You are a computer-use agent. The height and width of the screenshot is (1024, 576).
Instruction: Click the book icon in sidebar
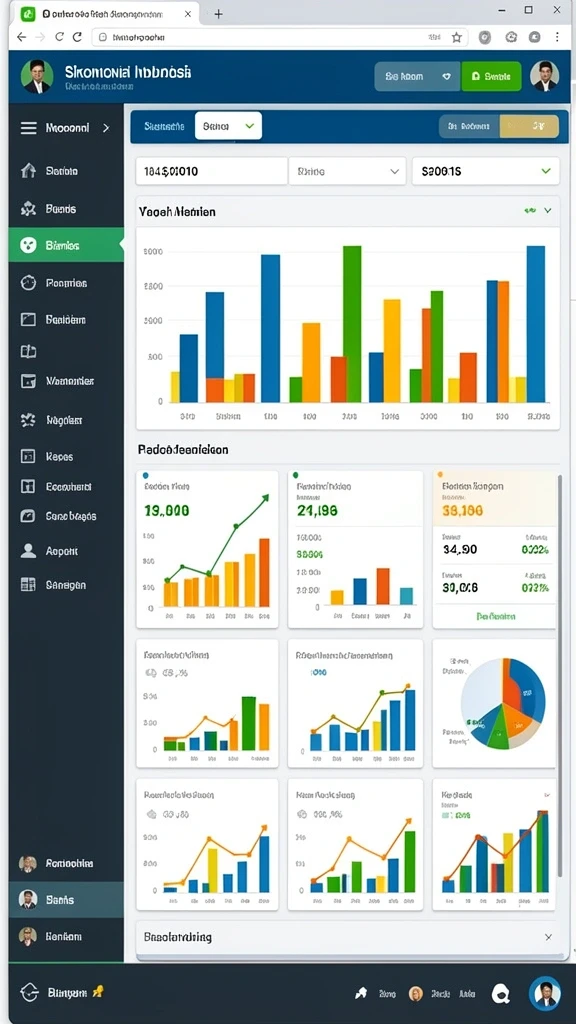click(x=28, y=351)
